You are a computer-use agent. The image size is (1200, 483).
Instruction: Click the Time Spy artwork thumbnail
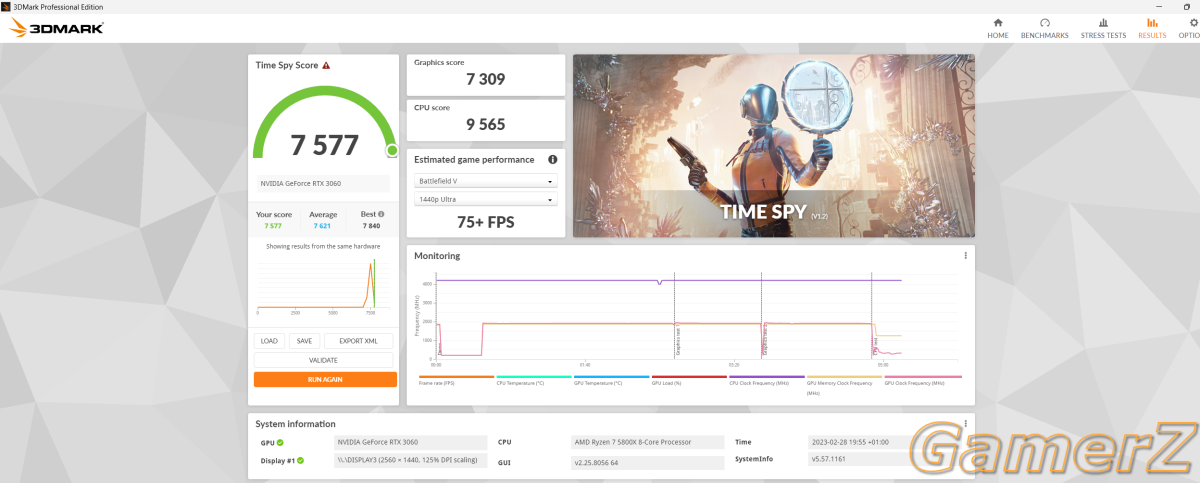coord(774,146)
